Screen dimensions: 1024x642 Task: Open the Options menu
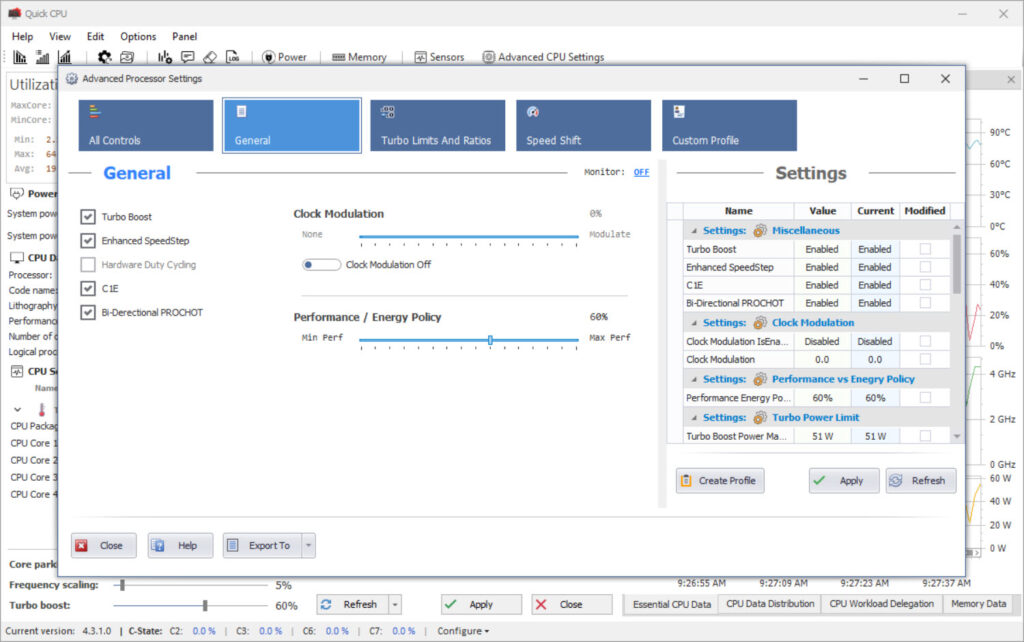pos(138,37)
